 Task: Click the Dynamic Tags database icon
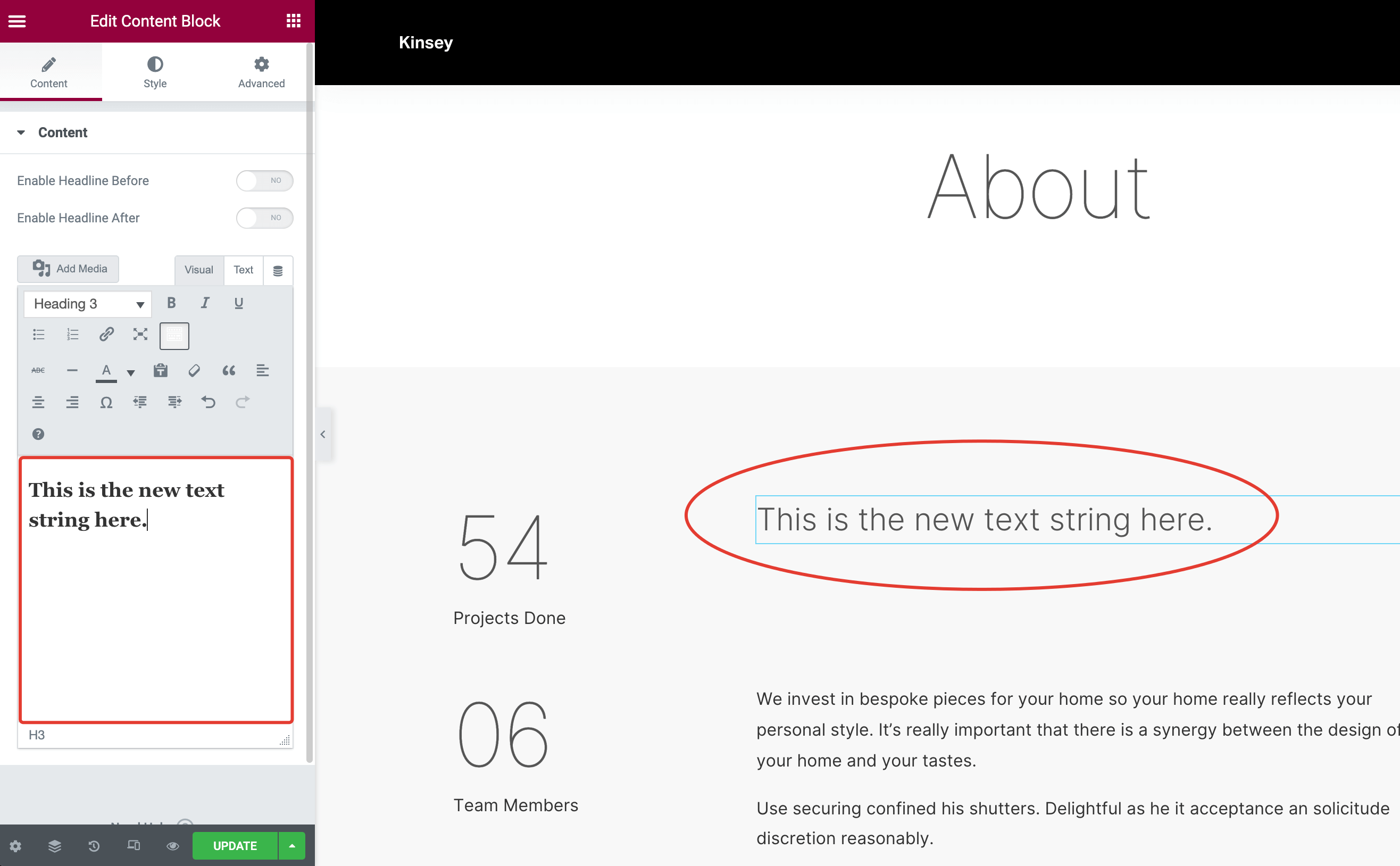(x=278, y=270)
